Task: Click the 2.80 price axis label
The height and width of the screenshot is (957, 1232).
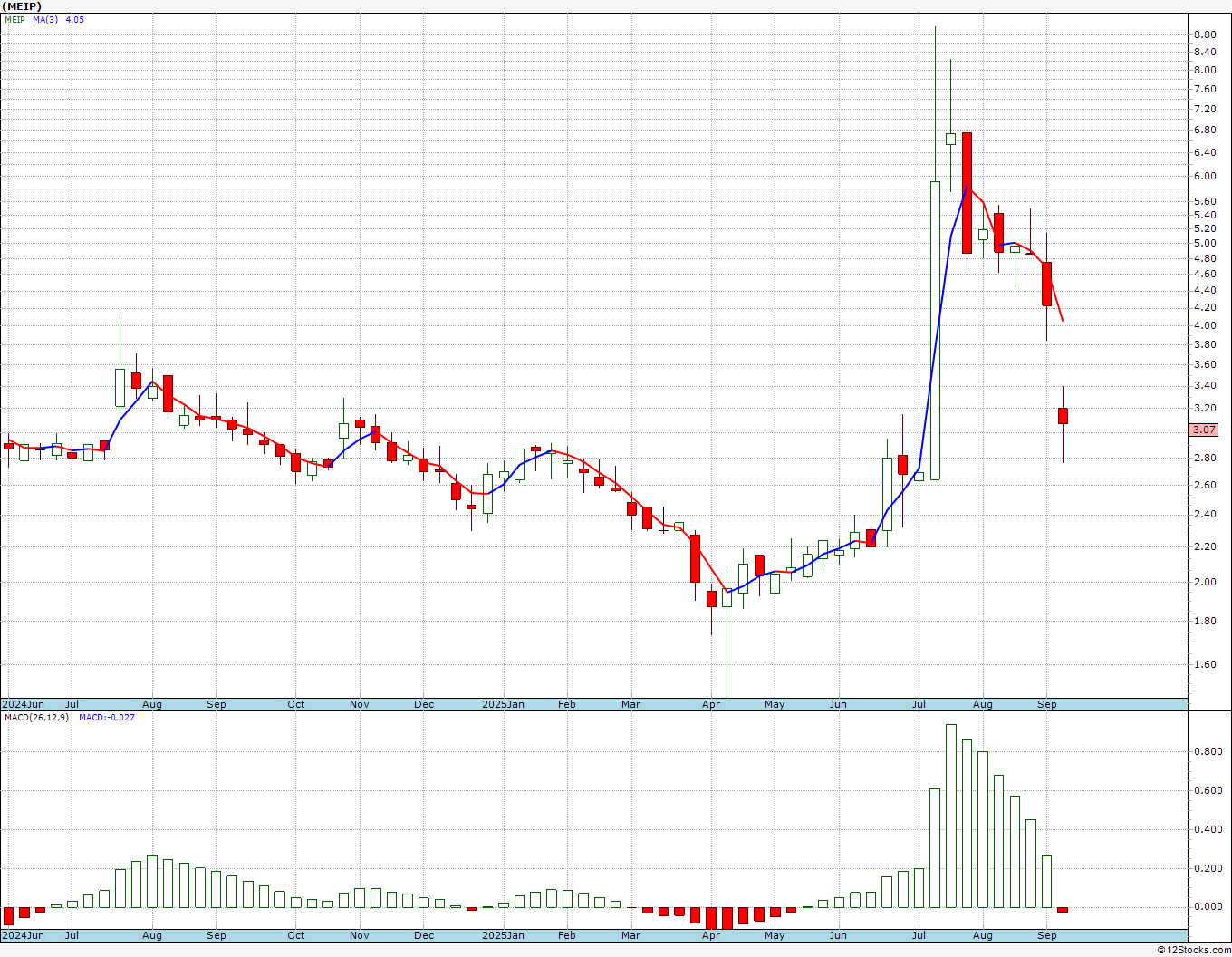Action: point(1205,458)
